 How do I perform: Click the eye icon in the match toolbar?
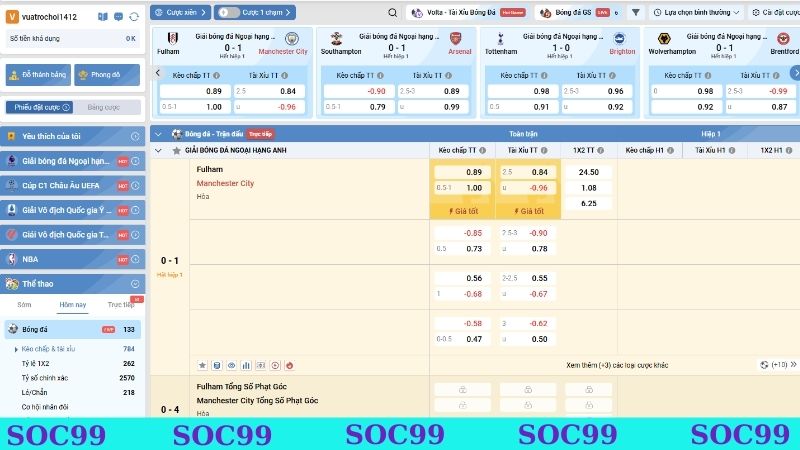[x=232, y=365]
